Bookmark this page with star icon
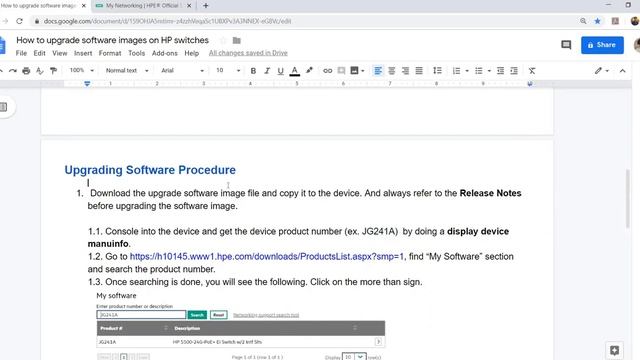 click(x=597, y=21)
